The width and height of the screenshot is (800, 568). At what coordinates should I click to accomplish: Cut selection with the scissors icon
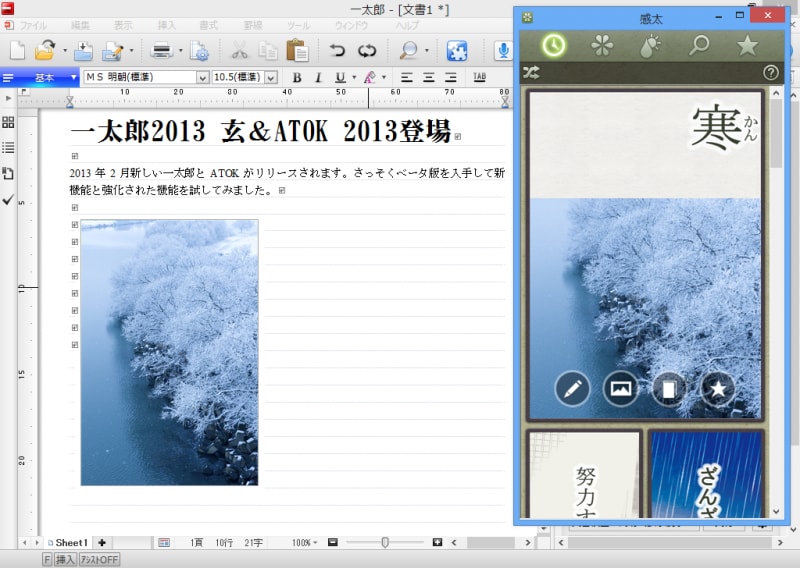(x=239, y=50)
